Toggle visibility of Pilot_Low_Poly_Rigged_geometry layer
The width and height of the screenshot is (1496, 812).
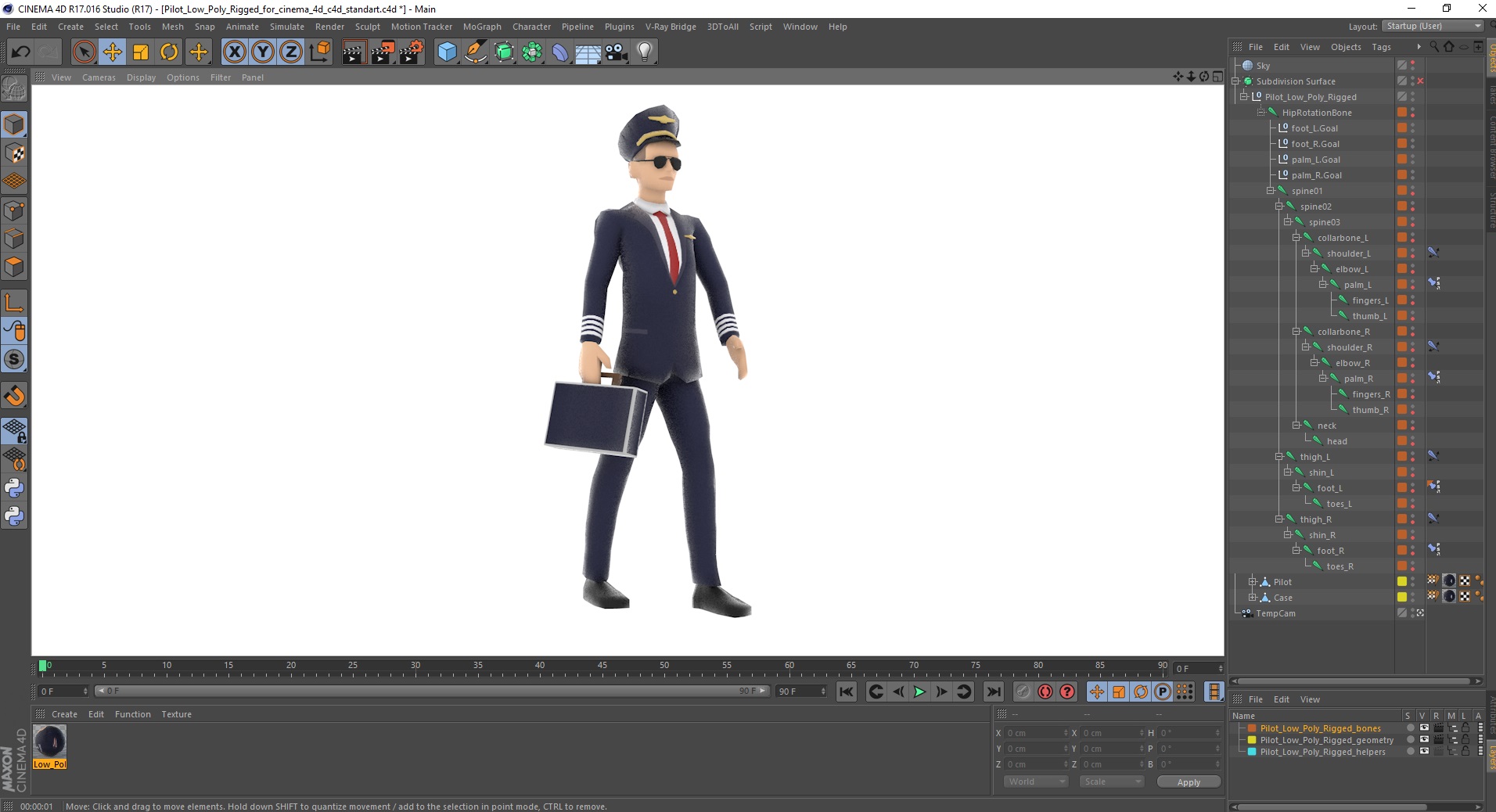(1424, 740)
